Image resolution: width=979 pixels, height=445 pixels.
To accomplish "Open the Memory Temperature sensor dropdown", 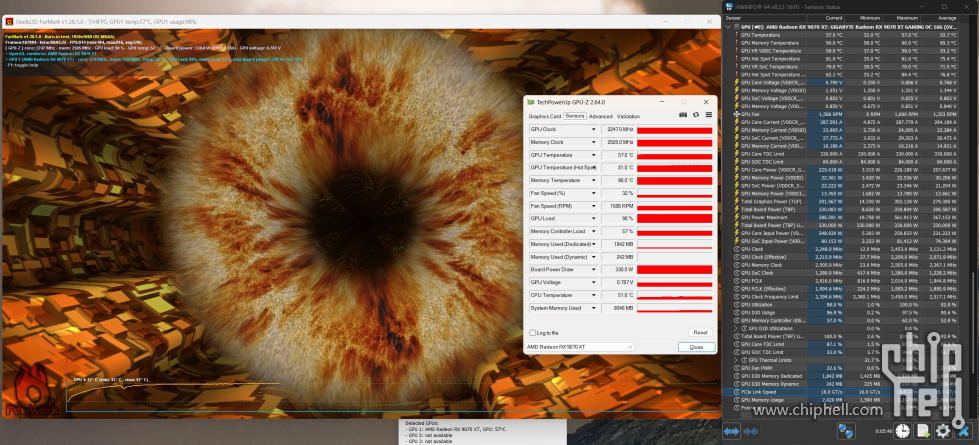I will click(x=594, y=180).
